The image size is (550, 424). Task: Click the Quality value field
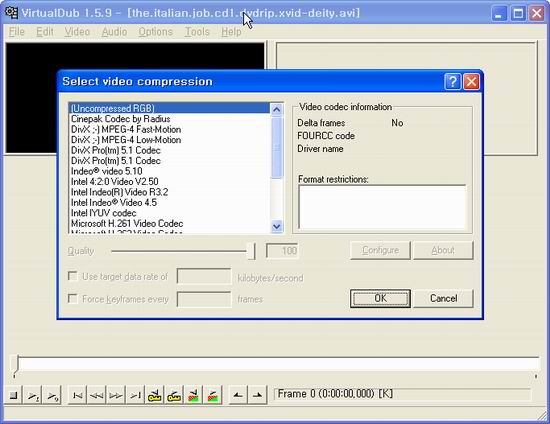pyautogui.click(x=282, y=251)
